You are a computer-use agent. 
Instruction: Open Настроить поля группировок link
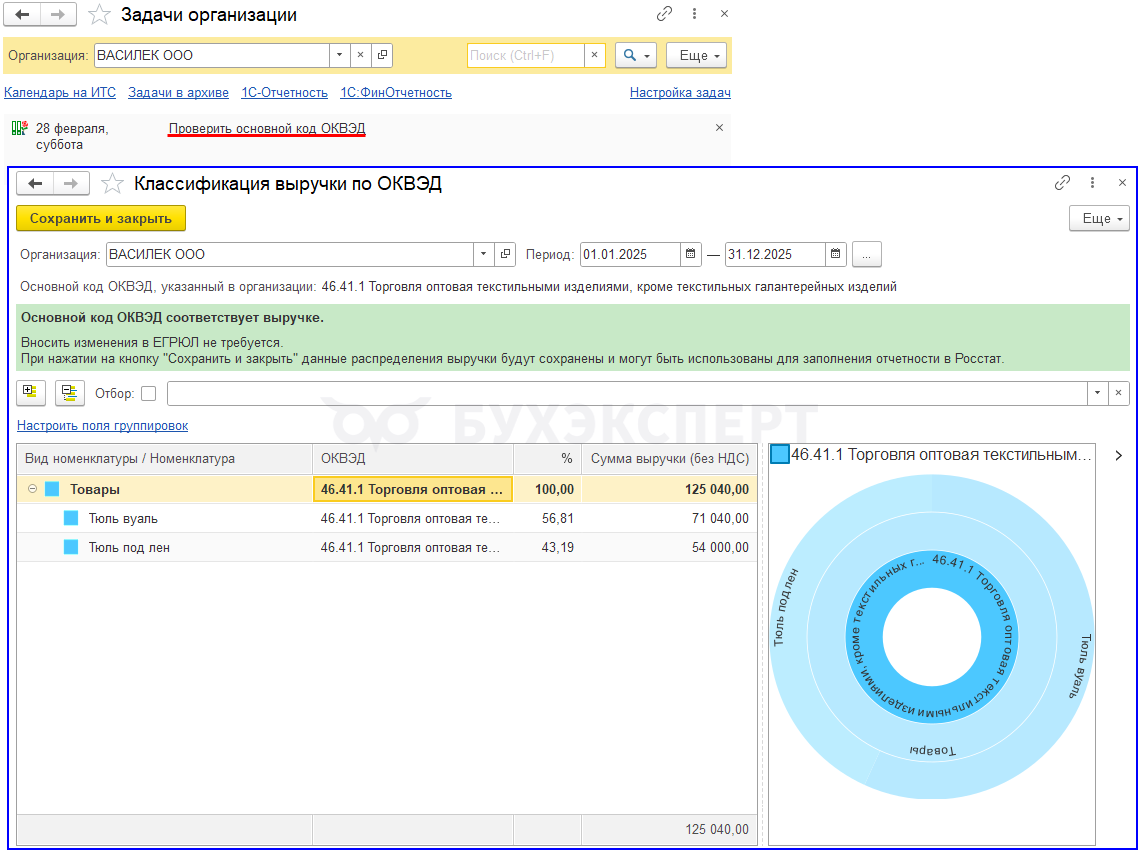coord(102,426)
